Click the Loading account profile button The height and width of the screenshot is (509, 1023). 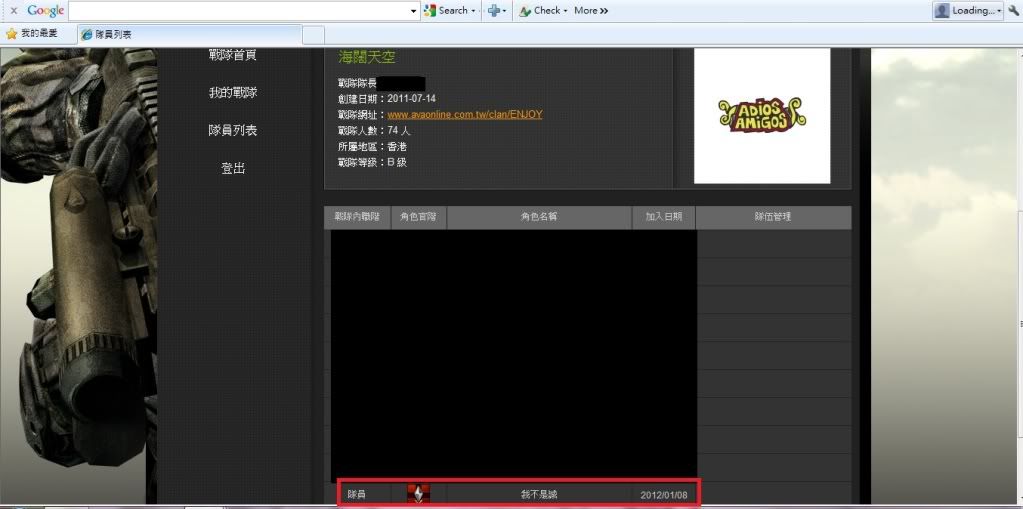pos(967,10)
